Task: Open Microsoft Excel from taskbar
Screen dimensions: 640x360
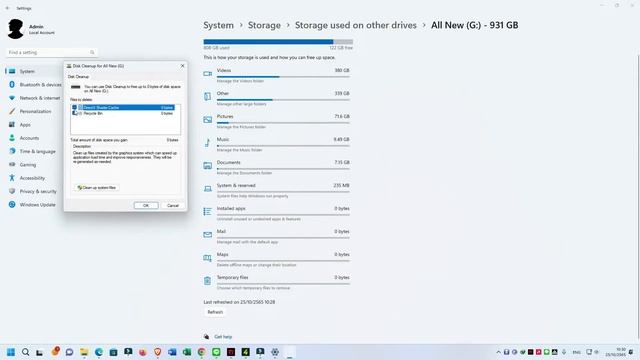Action: tap(187, 352)
